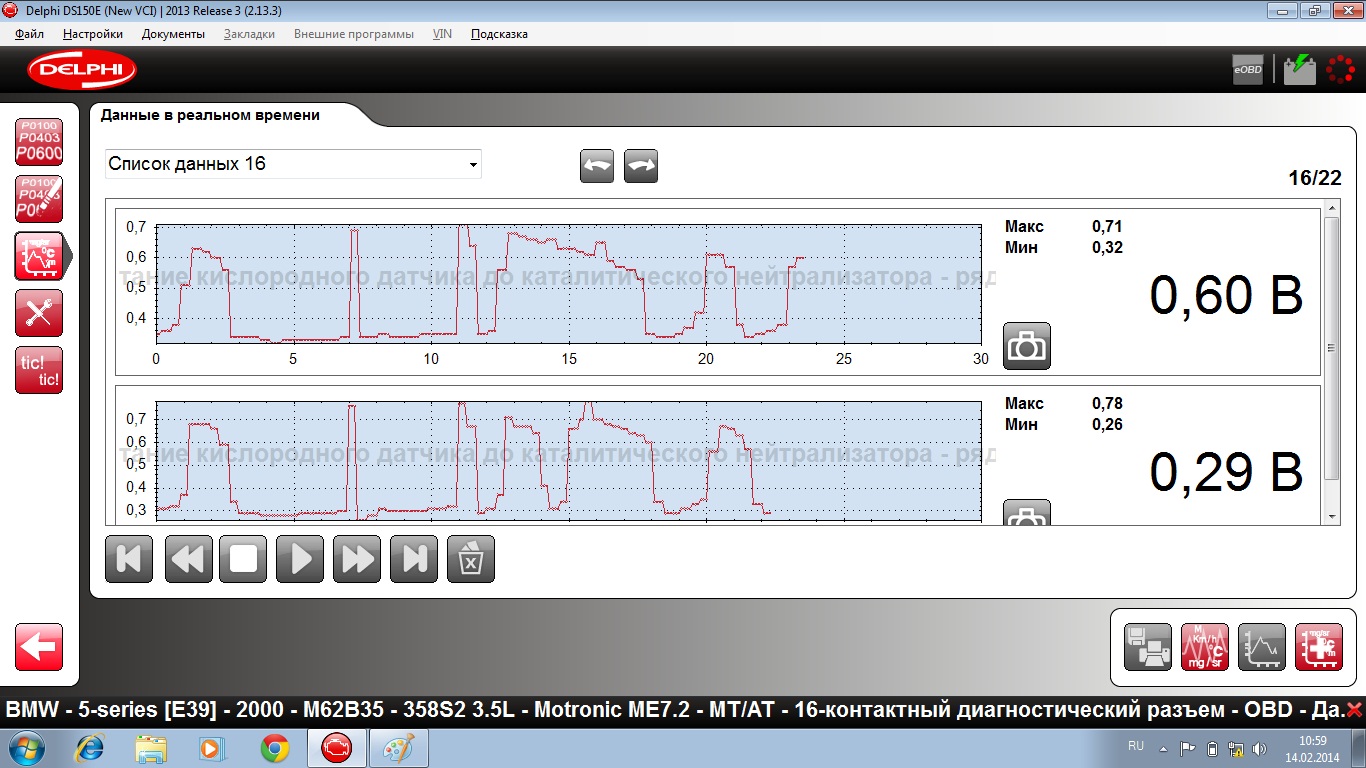Open Google Chrome from the taskbar

click(275, 748)
